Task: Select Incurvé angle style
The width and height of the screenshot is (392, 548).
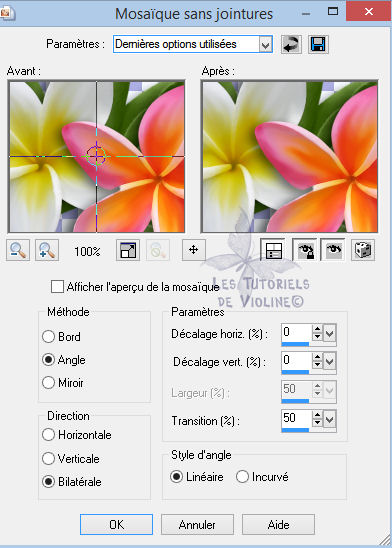Action: (242, 476)
